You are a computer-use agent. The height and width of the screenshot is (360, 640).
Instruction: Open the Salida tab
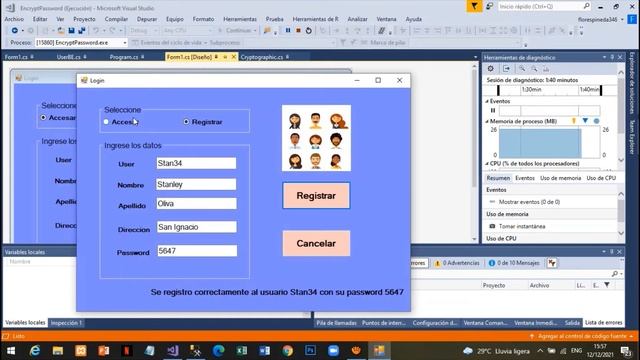pyautogui.click(x=572, y=323)
